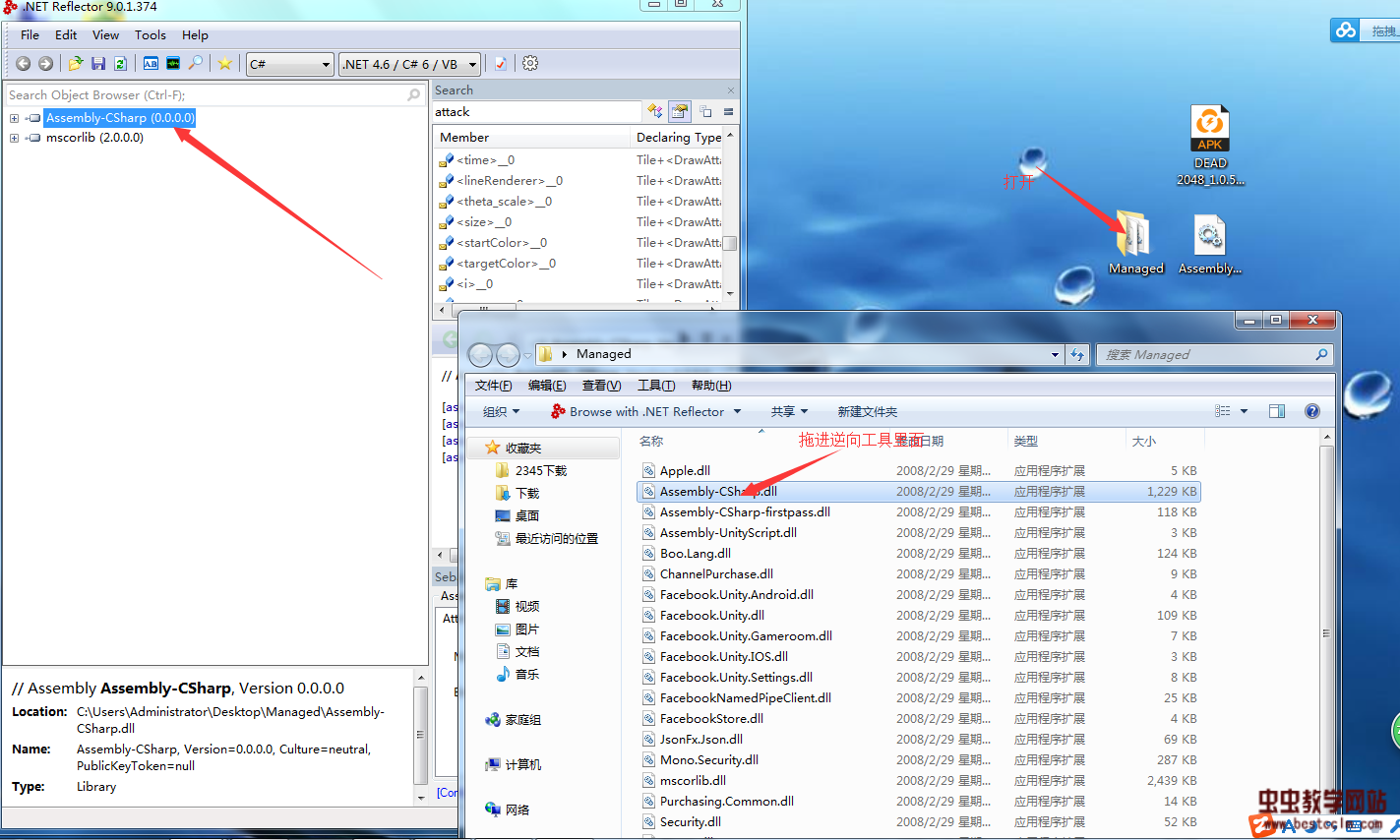
Task: Select 音乐 library in the Explorer sidebar
Action: (x=517, y=675)
